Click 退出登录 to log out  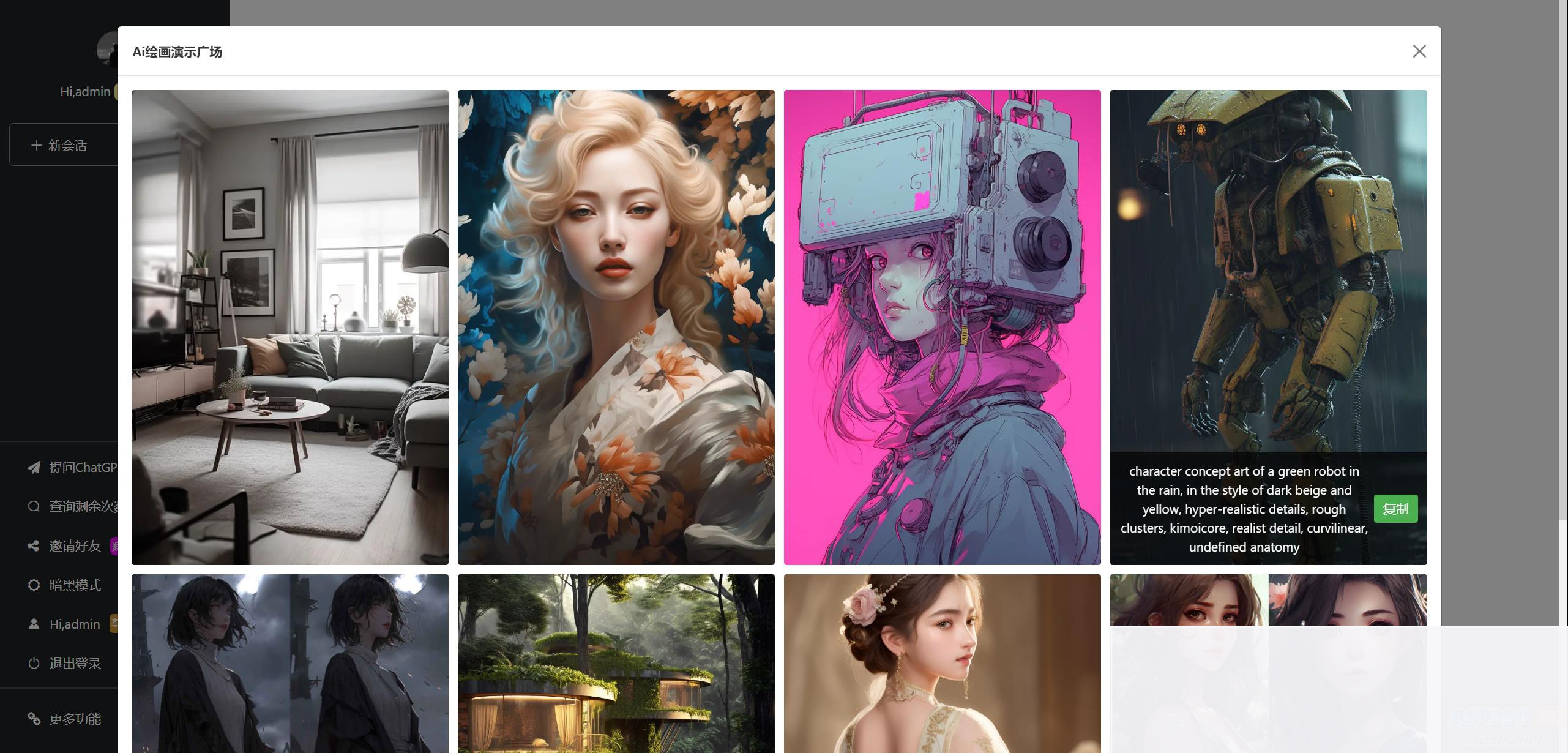pyautogui.click(x=75, y=663)
